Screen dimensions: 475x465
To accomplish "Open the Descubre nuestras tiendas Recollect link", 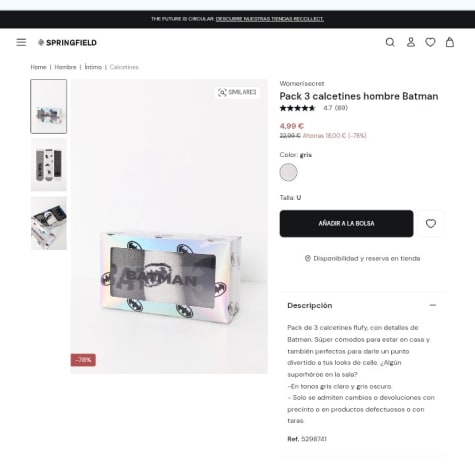I will coord(270,19).
